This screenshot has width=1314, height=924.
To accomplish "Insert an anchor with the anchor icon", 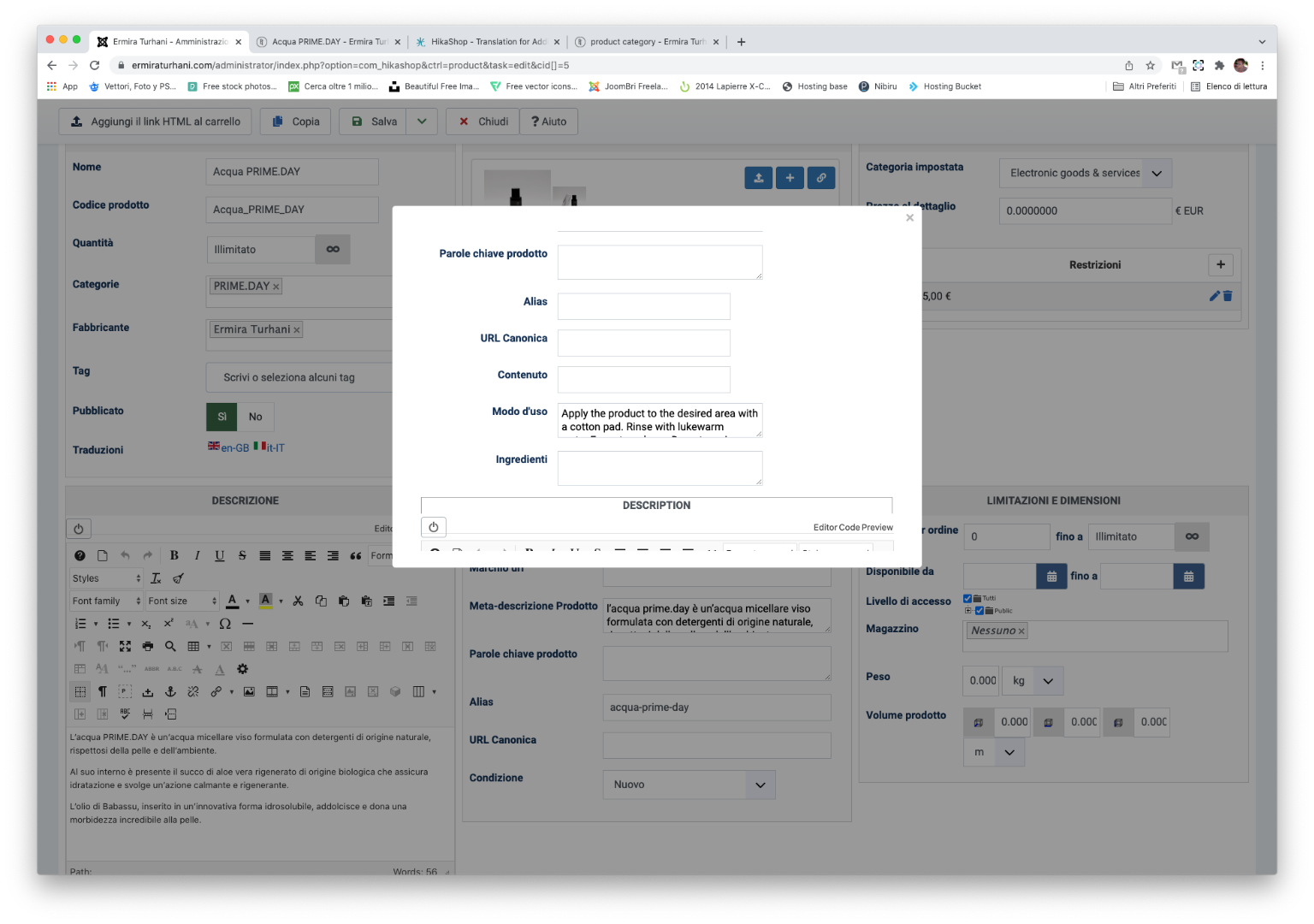I will tap(170, 691).
